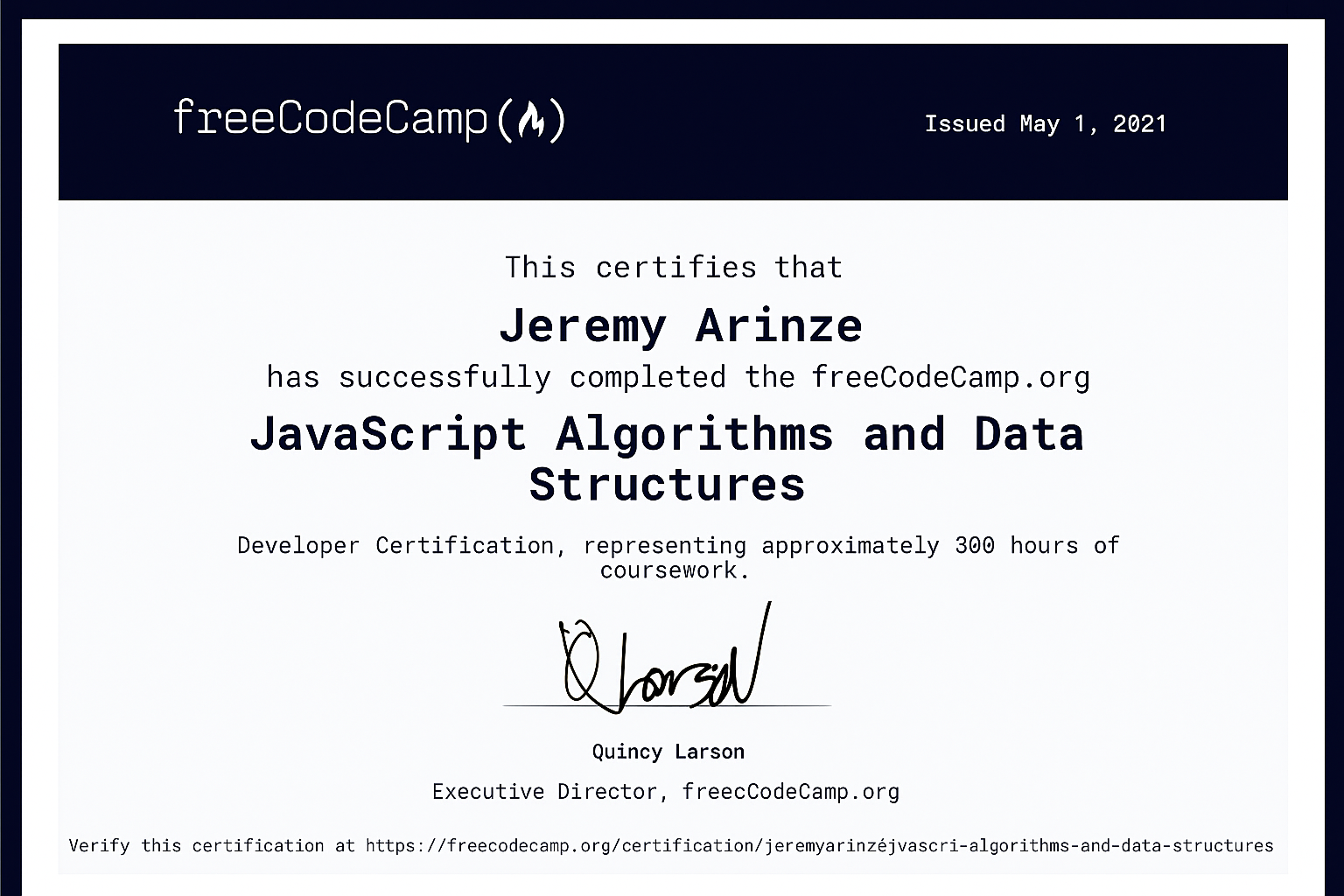Select the recipient name Jeremy Arinze
This screenshot has width=1344, height=896.
pos(680,325)
